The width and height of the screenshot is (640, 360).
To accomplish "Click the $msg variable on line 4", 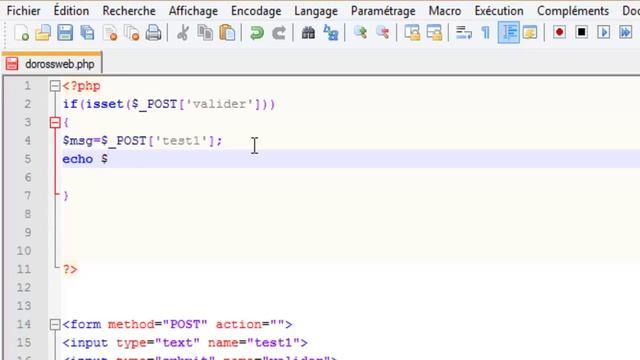I will 78,141.
